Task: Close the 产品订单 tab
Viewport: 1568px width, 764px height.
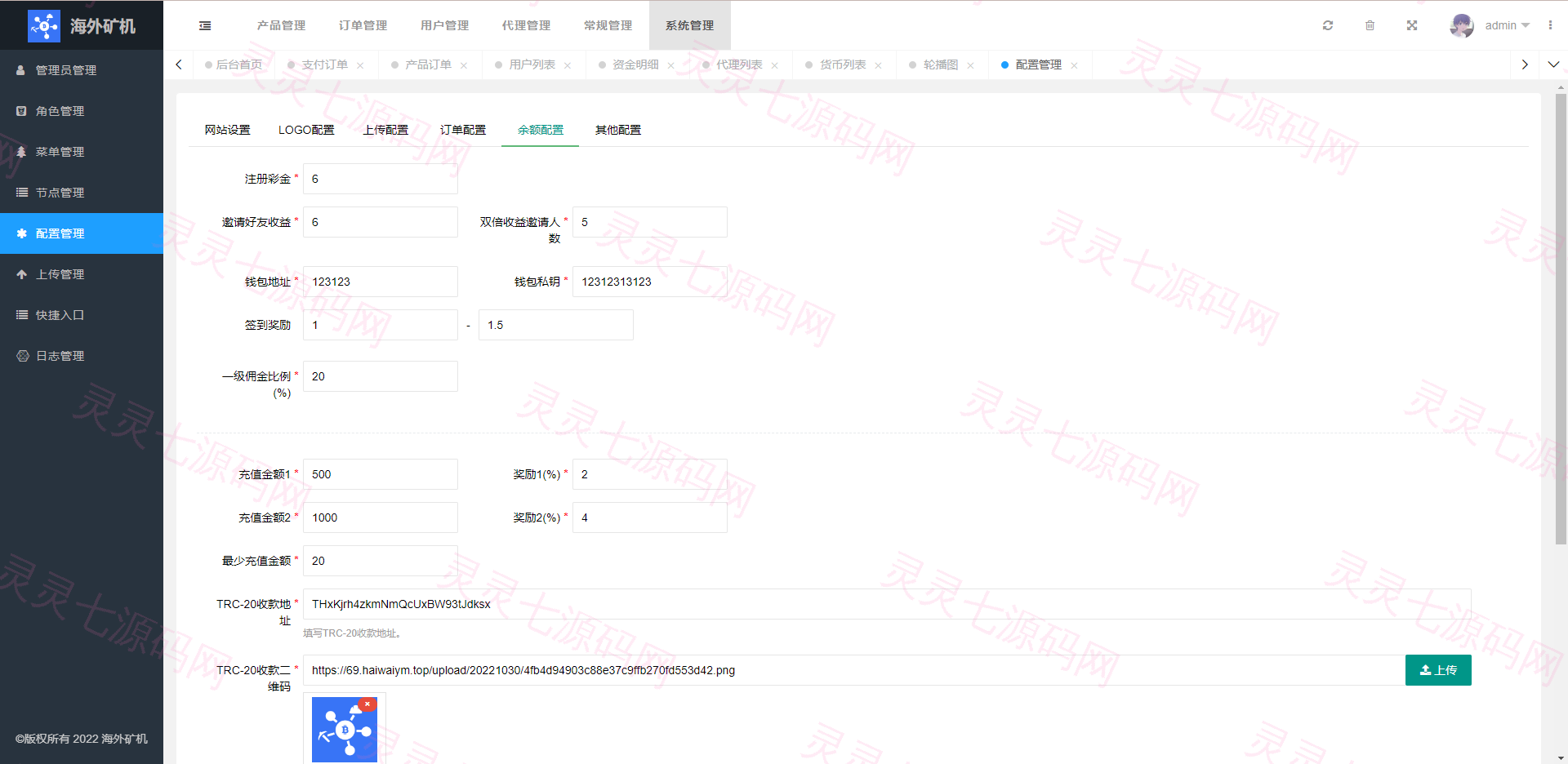Action: 464,65
